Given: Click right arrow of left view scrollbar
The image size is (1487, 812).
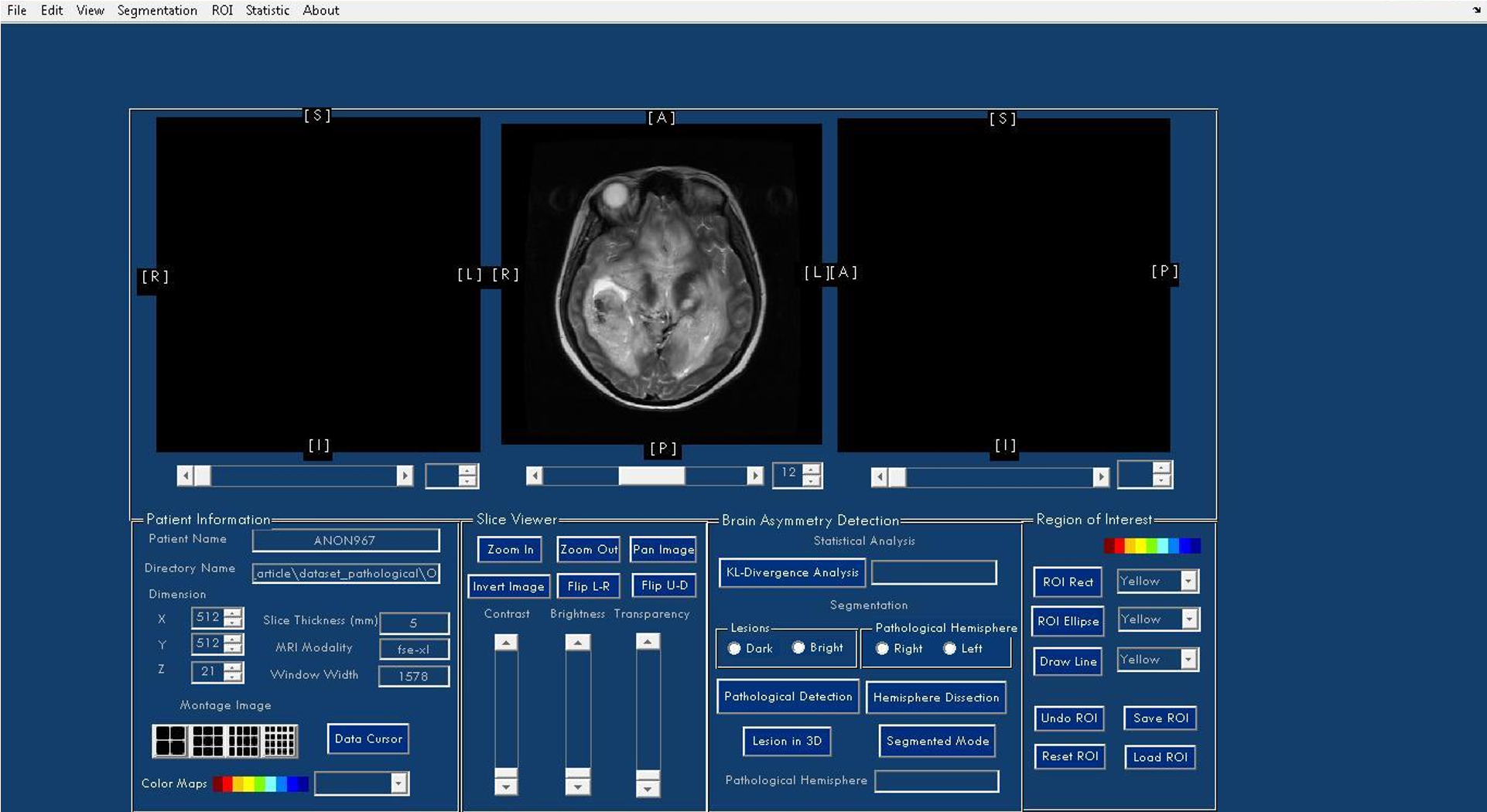Looking at the screenshot, I should tap(405, 476).
